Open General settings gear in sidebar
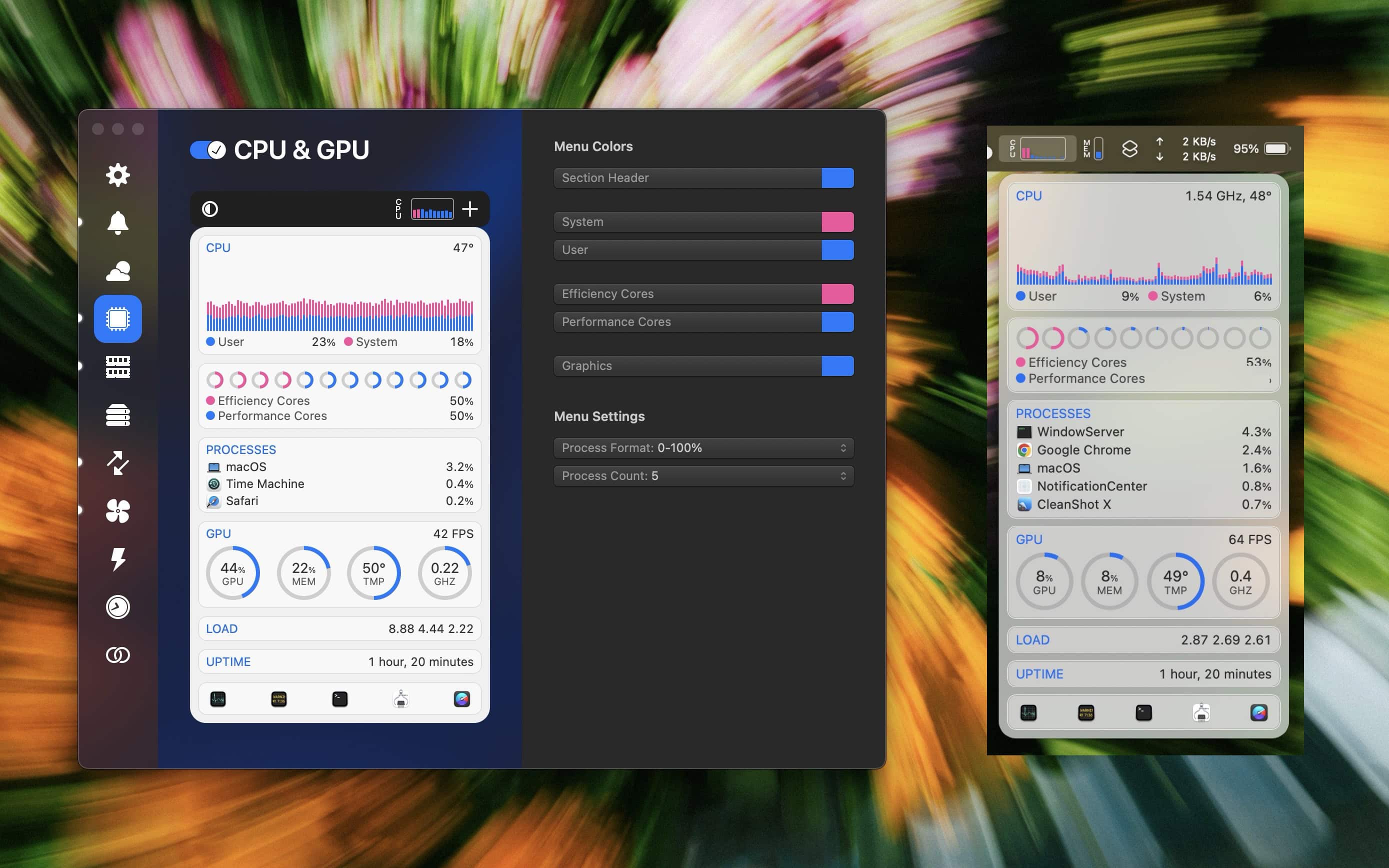 pos(117,174)
